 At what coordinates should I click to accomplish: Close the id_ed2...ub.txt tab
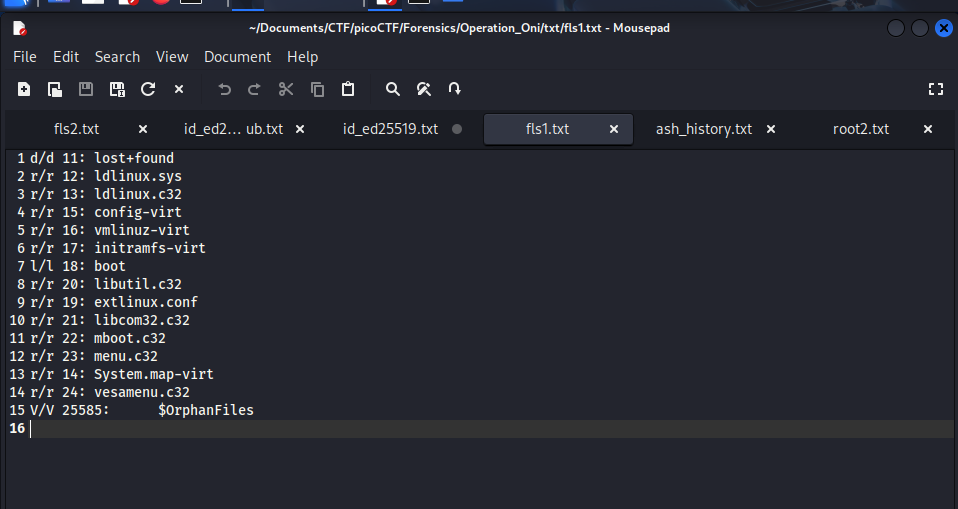click(301, 129)
